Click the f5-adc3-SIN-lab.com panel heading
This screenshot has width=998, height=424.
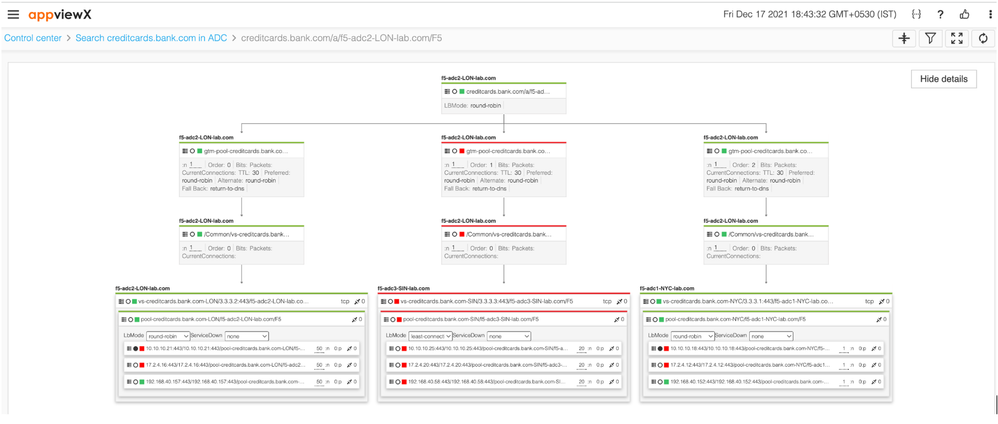tap(404, 288)
